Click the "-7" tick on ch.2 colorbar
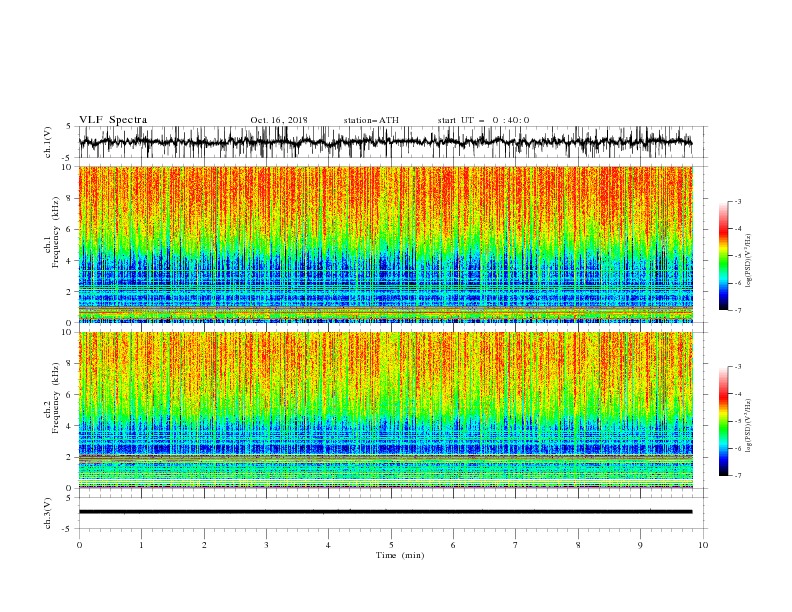The image size is (792, 612). 737,476
